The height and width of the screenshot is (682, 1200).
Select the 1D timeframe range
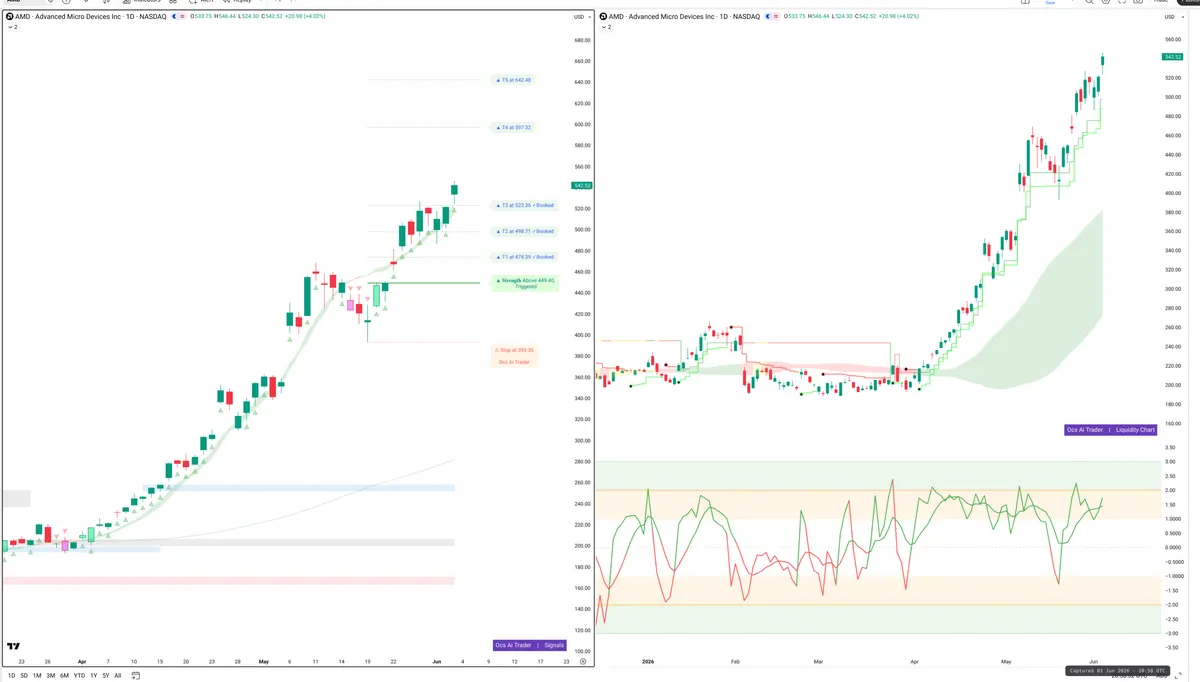click(x=12, y=675)
